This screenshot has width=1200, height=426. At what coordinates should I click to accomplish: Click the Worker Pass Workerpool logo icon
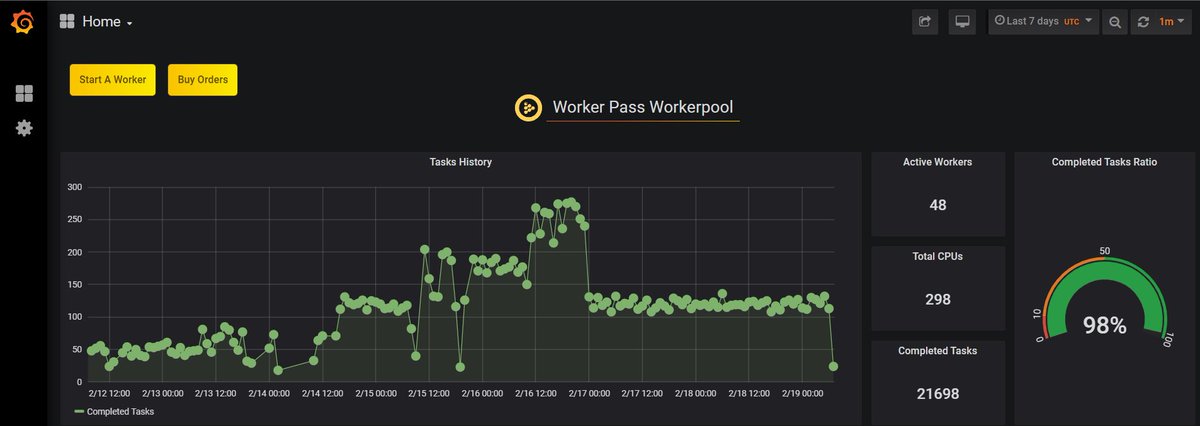click(528, 107)
